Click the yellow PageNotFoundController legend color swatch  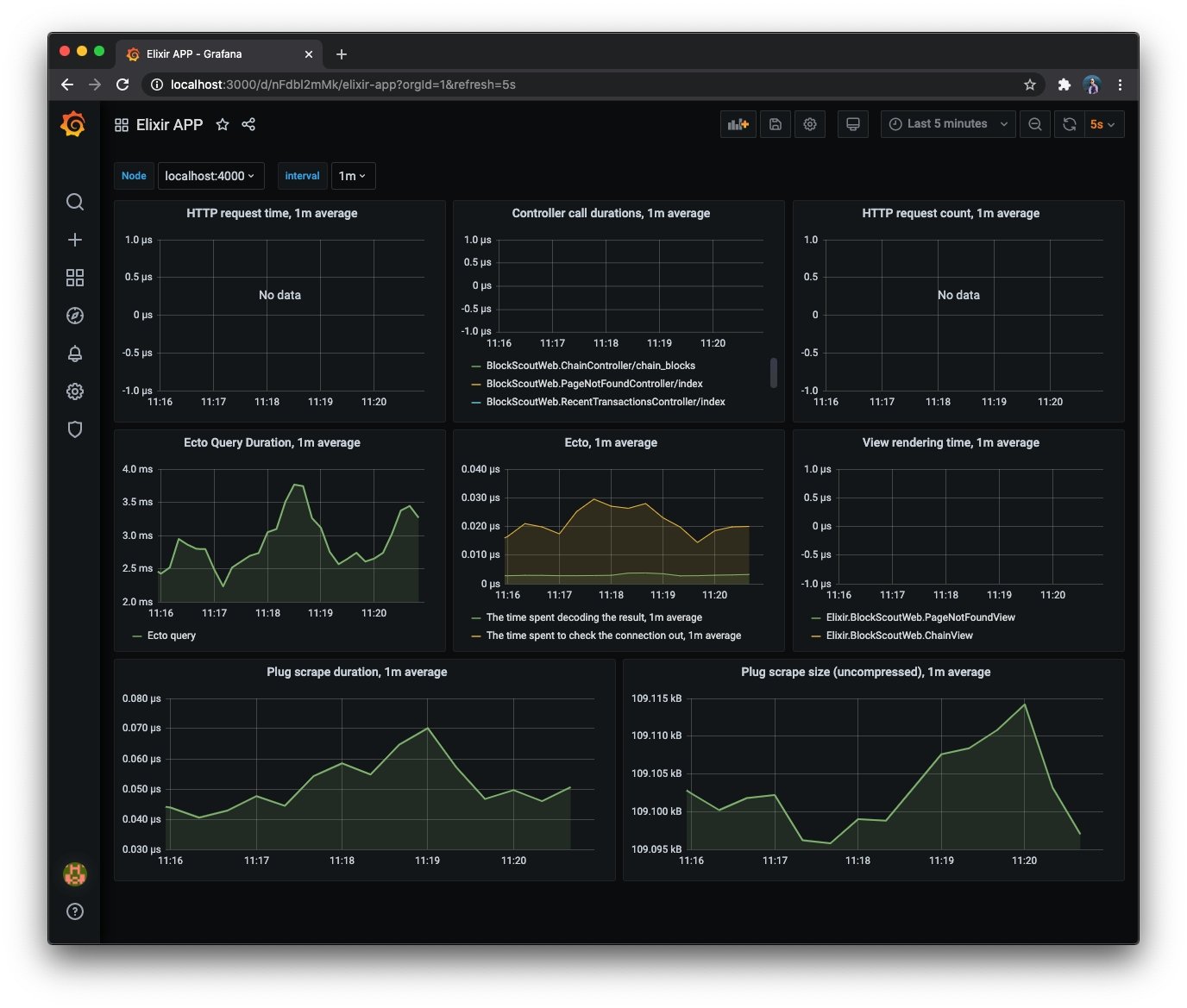pos(476,385)
